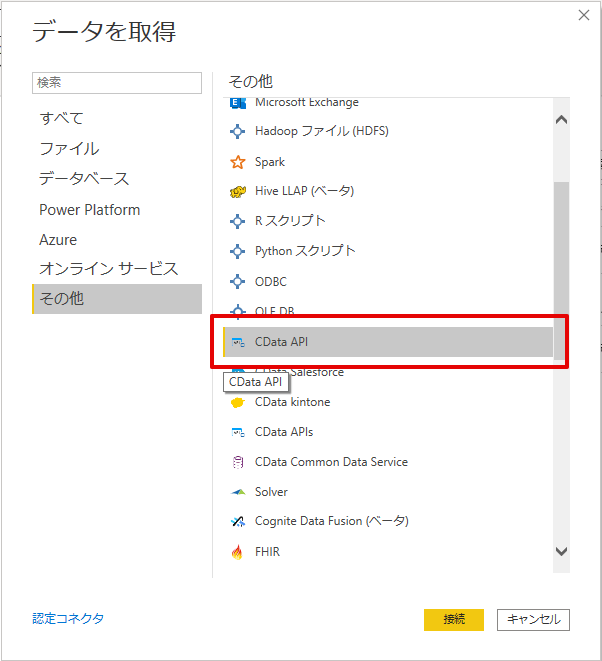Click the Solver icon
Screen dimensions: 602x661
(x=238, y=492)
